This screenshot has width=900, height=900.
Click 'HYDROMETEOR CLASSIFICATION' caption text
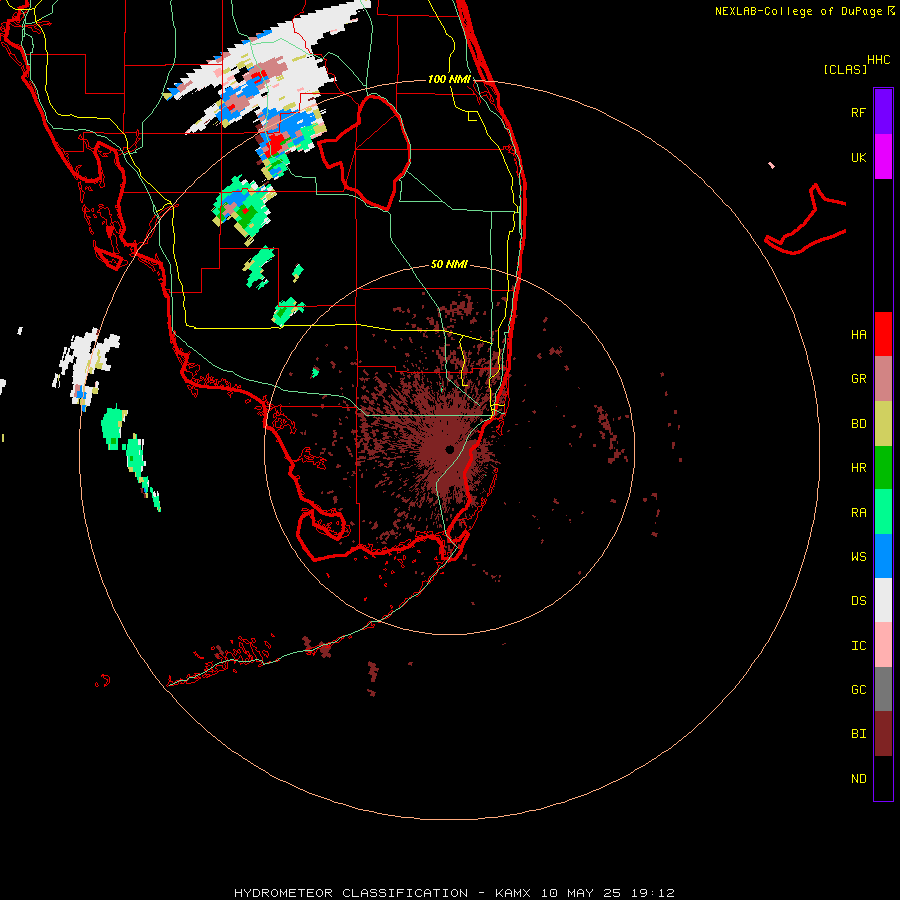point(351,893)
